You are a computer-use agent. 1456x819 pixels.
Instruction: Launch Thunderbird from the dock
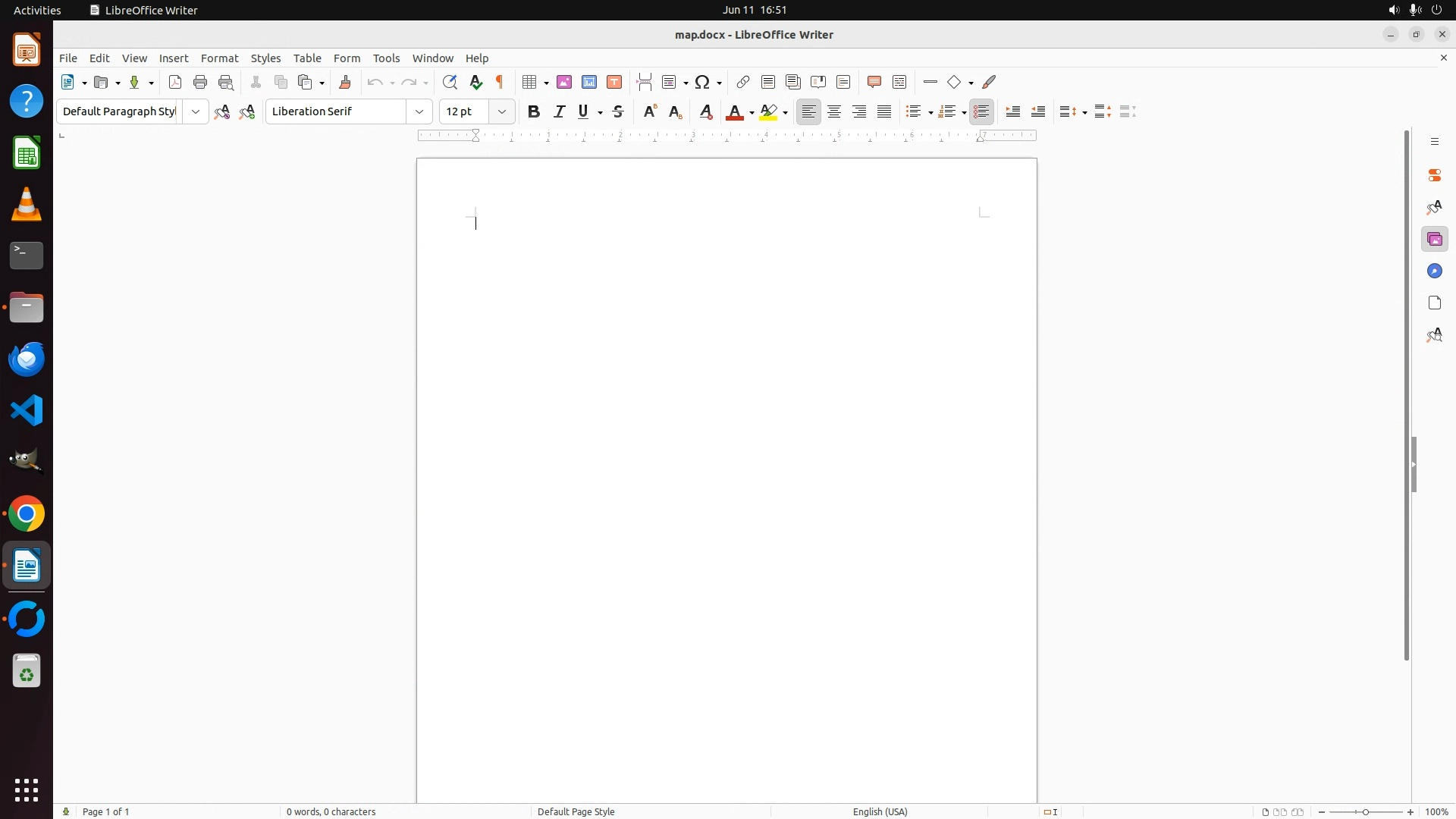coord(27,359)
